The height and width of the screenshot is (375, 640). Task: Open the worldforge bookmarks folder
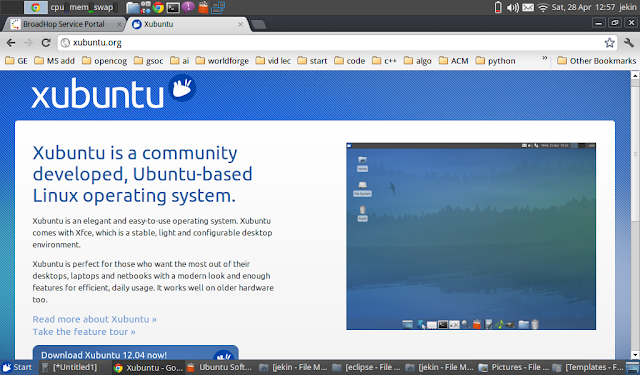(222, 61)
